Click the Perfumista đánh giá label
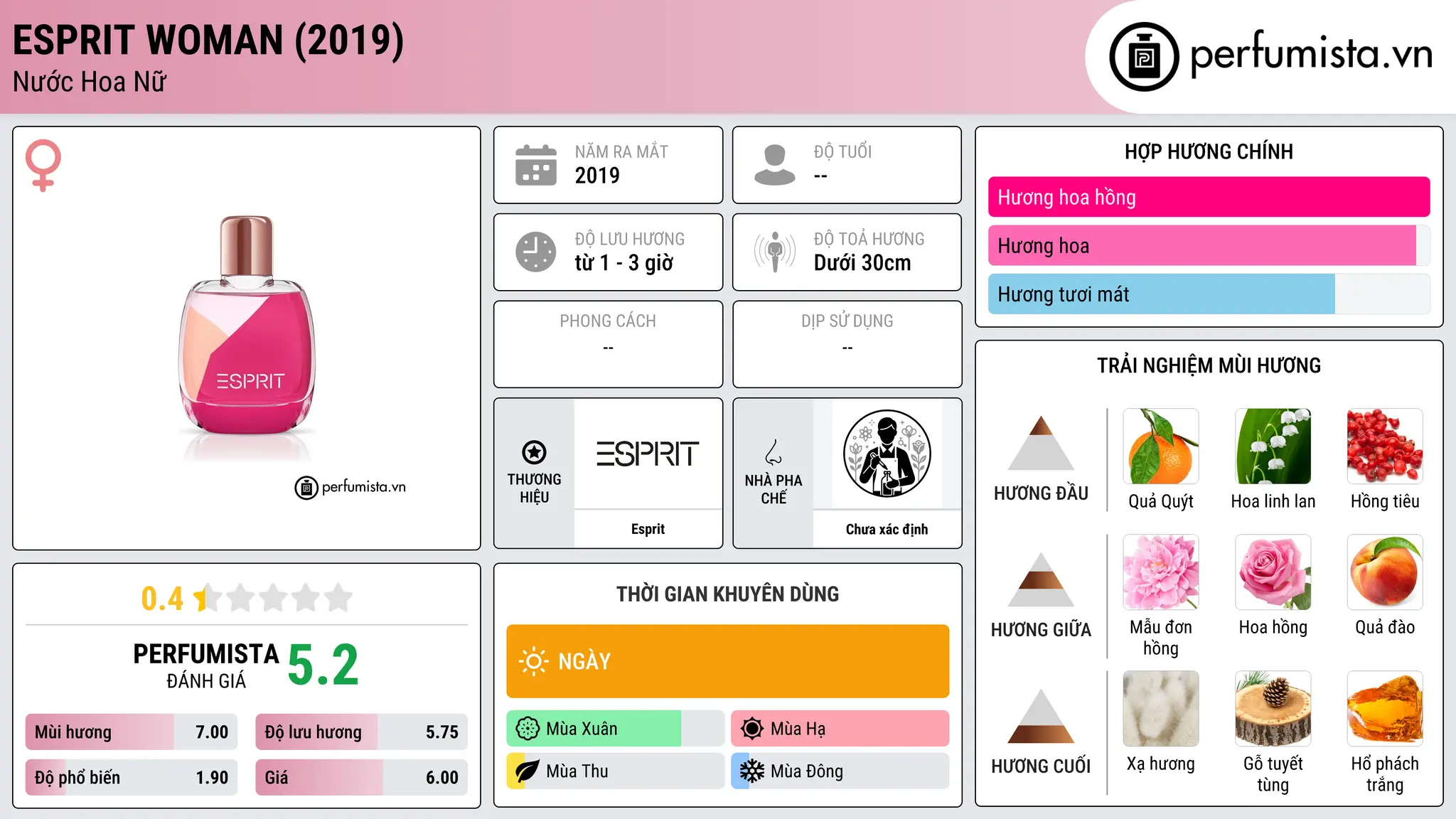Screen dimensions: 1456x819 point(206,665)
